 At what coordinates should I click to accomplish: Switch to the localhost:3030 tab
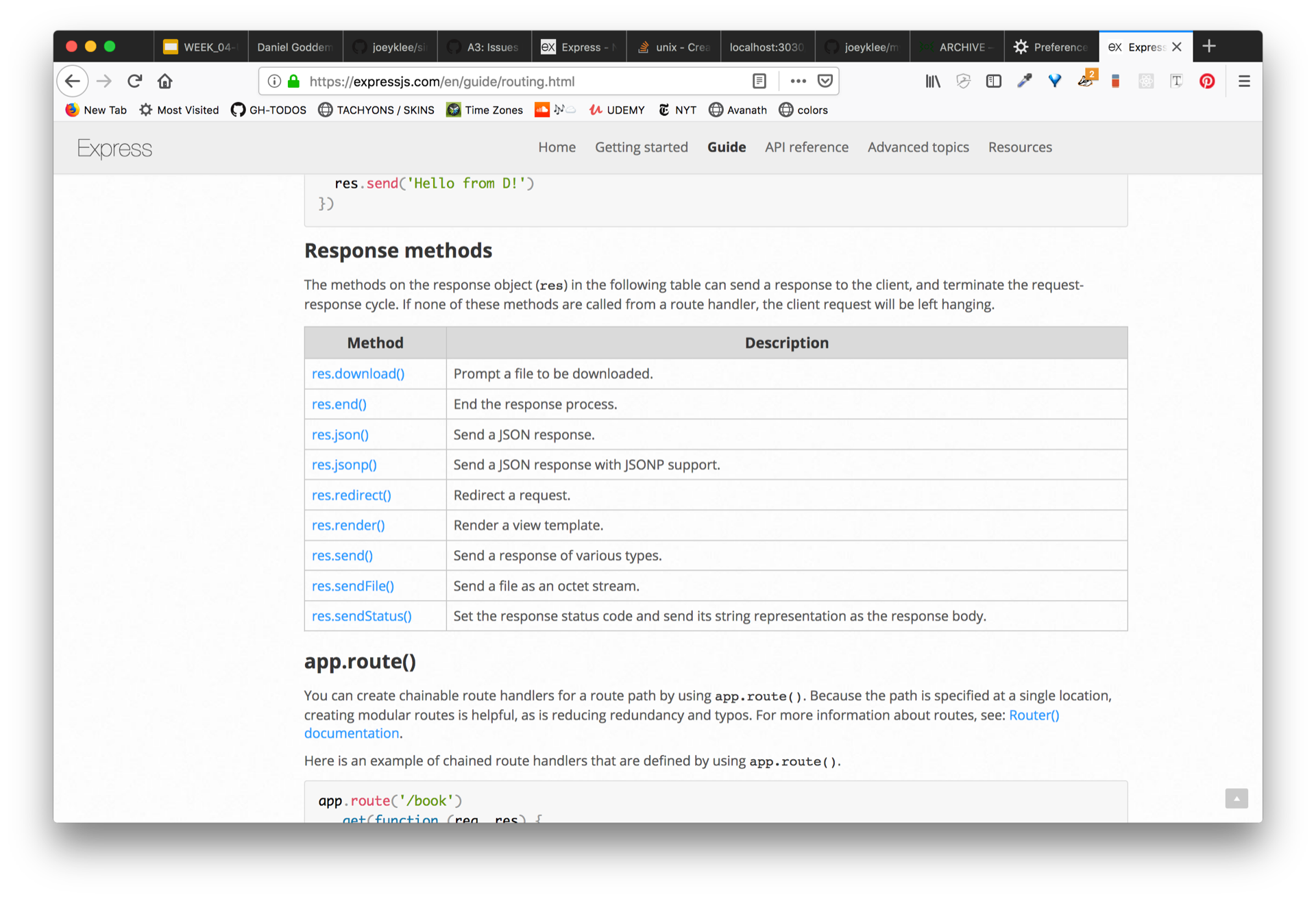[x=766, y=47]
